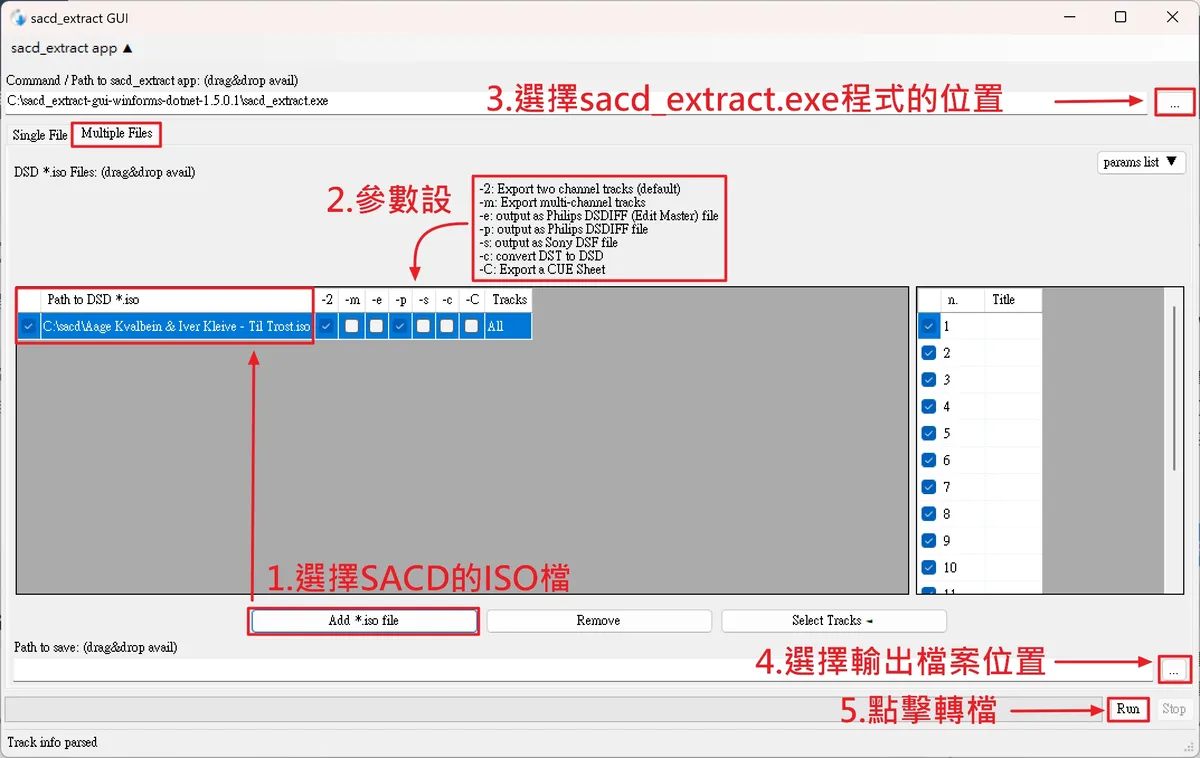1200x758 pixels.
Task: Uncheck track 4 in the track list
Action: point(929,407)
